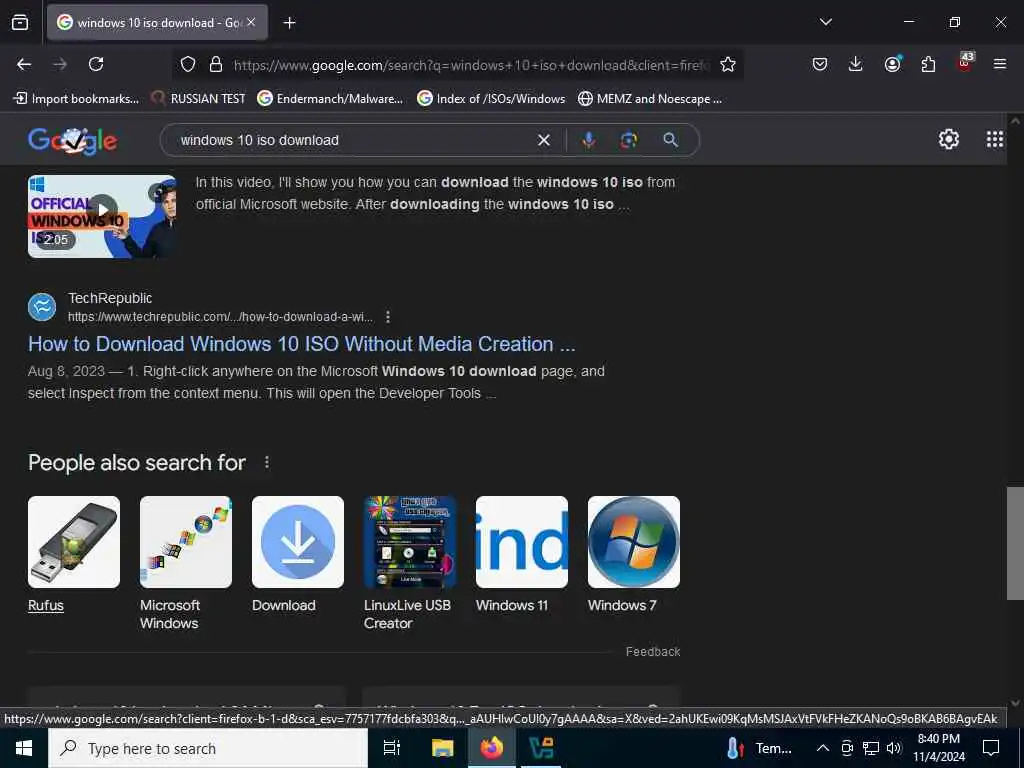
Task: Start Google voice search microphone
Action: pyautogui.click(x=588, y=140)
